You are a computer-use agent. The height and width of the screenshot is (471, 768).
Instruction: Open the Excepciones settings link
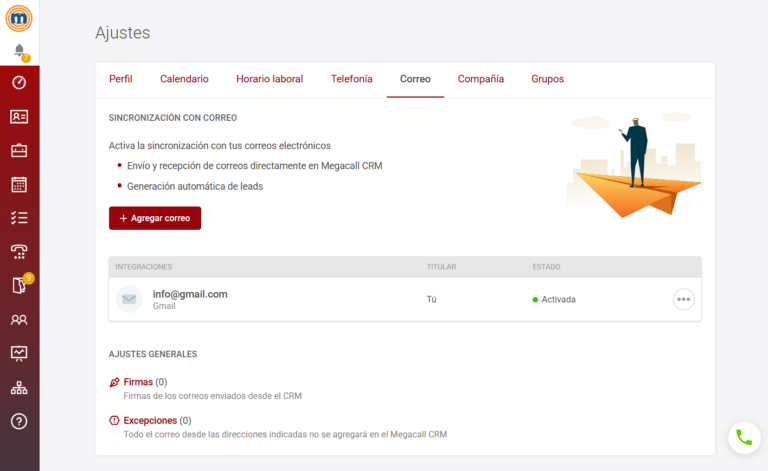click(x=149, y=421)
